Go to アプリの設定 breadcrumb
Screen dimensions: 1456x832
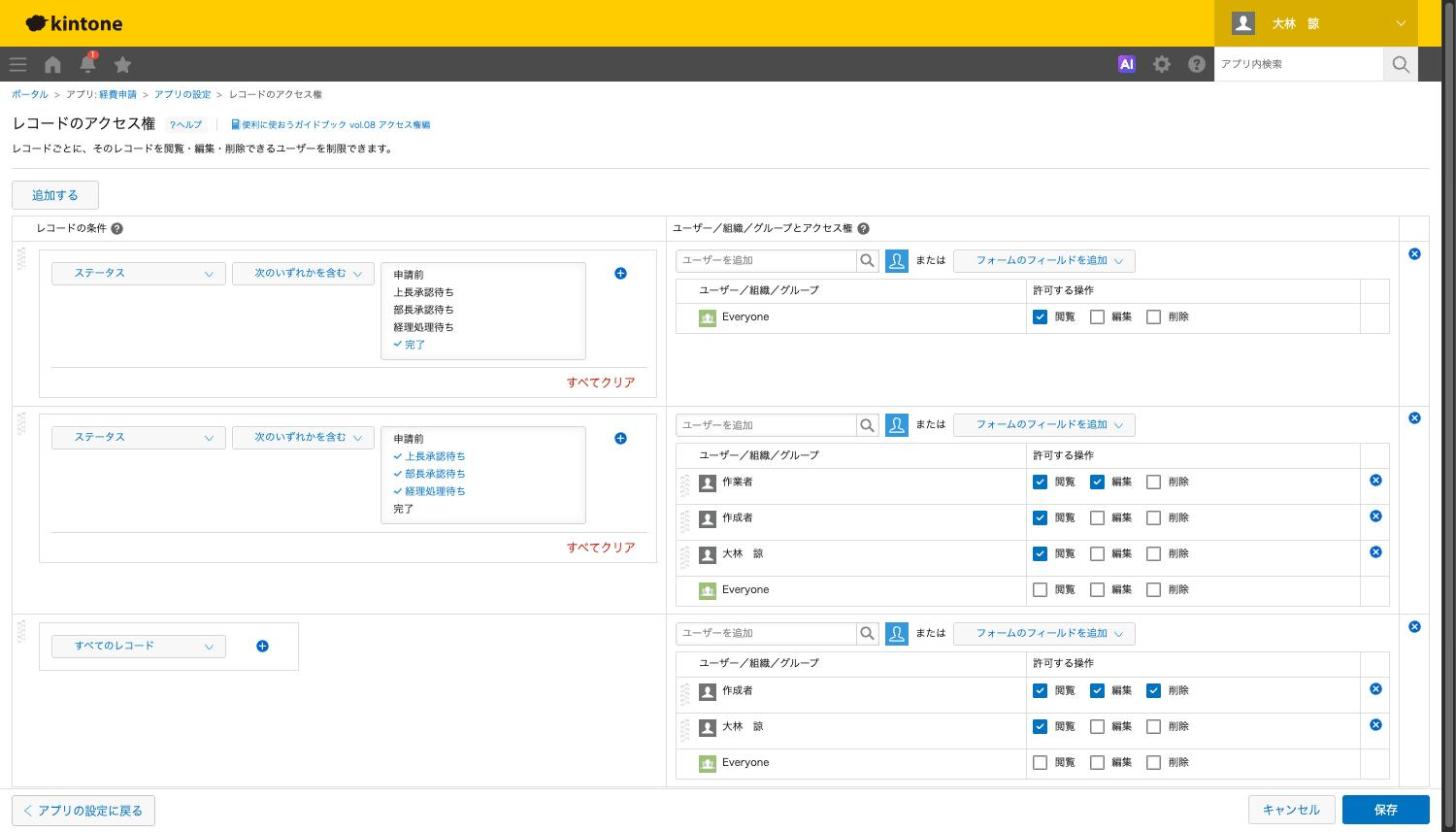(x=182, y=94)
